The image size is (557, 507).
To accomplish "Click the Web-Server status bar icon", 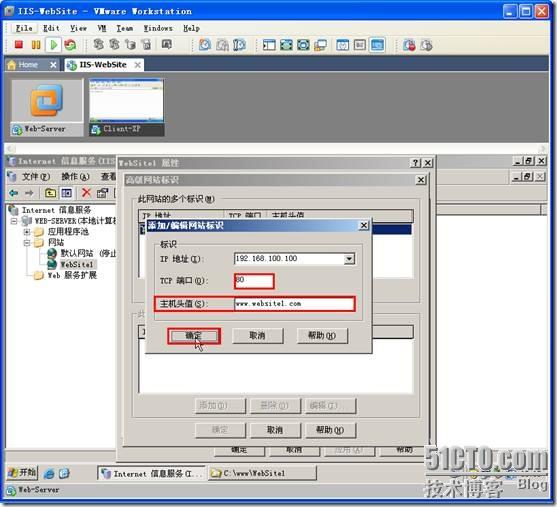I will [12, 491].
